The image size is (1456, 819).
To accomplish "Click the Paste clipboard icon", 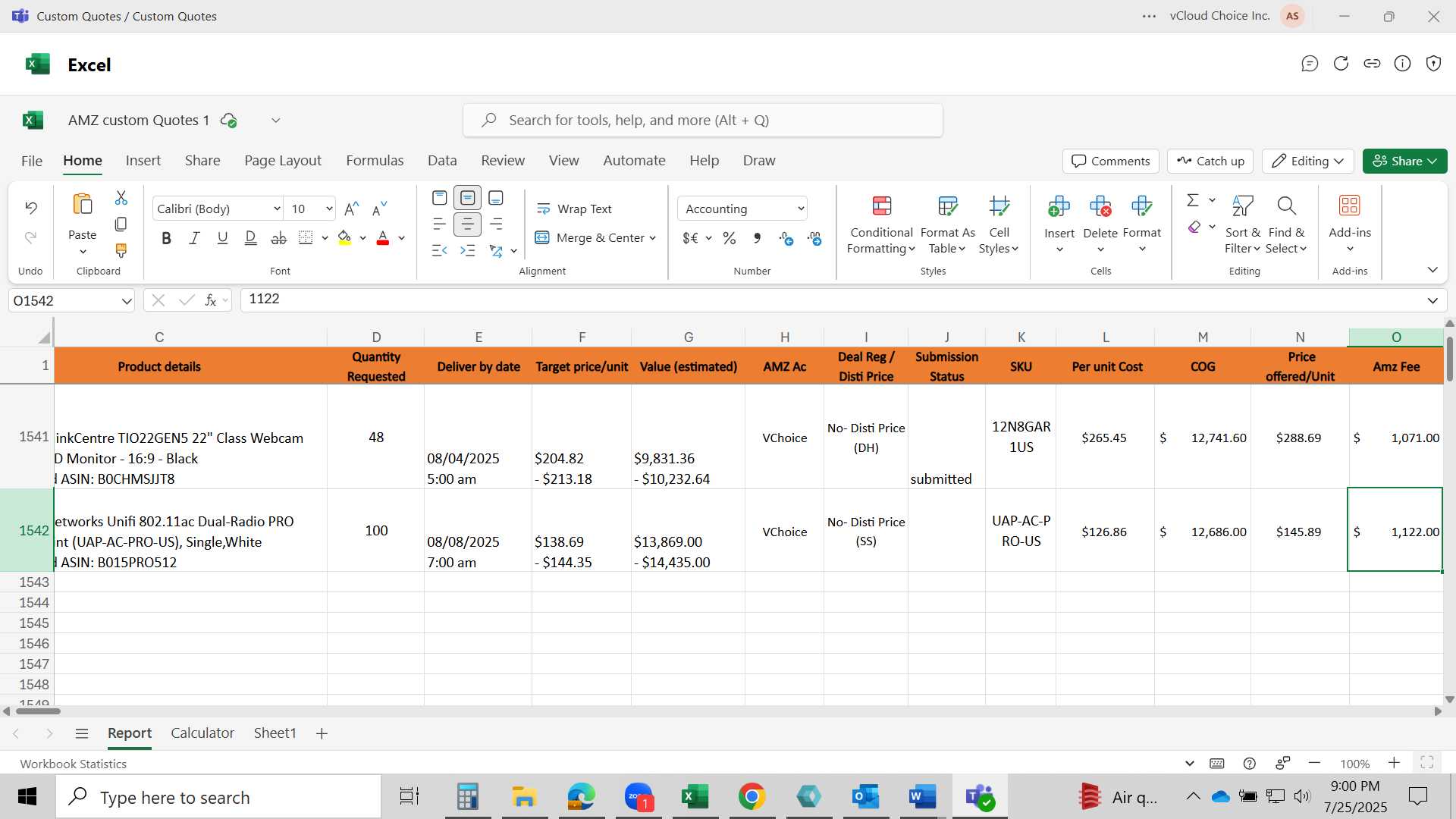I will [82, 205].
